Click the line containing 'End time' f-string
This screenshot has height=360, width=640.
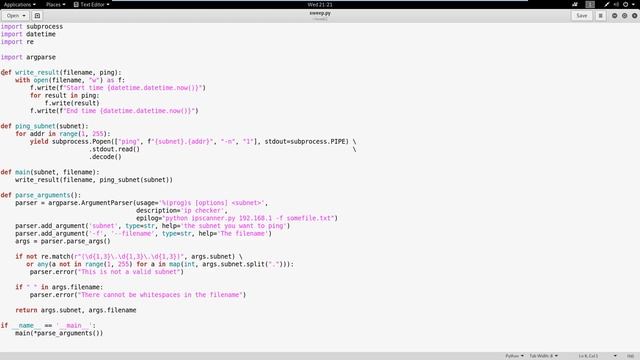(114, 111)
